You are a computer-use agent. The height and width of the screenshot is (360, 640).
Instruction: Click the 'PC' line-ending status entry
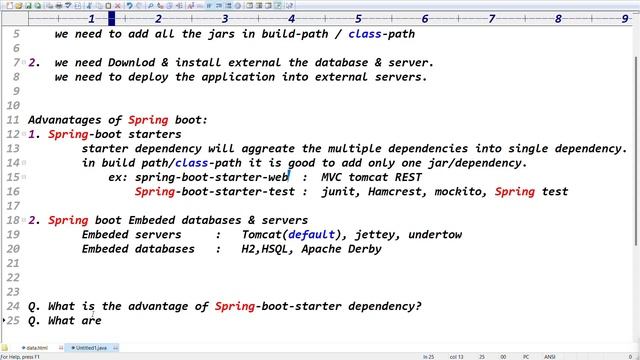[526, 357]
